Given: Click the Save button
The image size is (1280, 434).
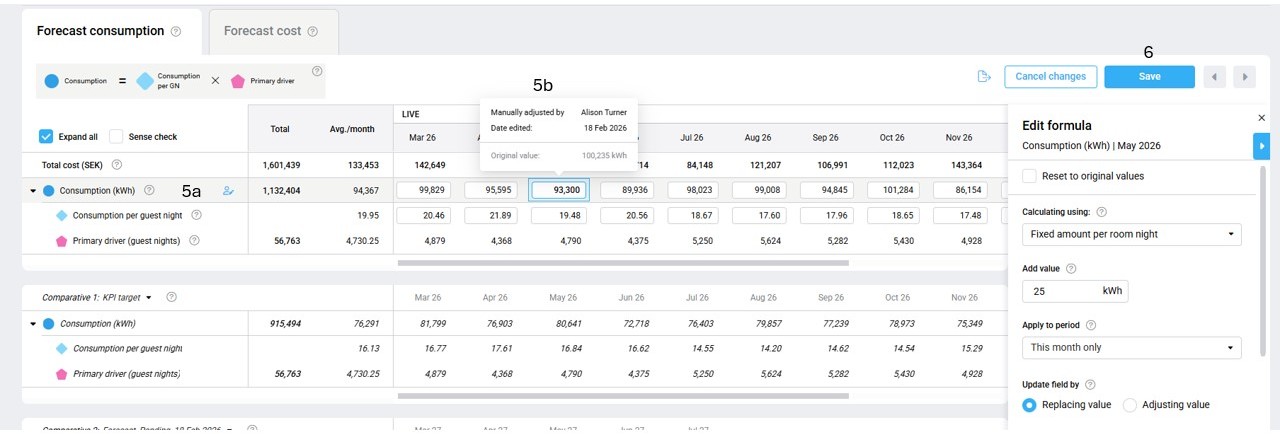Looking at the screenshot, I should point(1149,77).
